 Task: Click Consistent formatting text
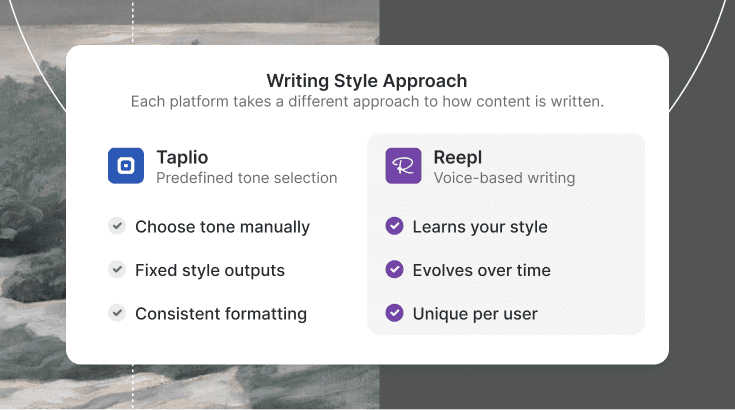pos(221,313)
